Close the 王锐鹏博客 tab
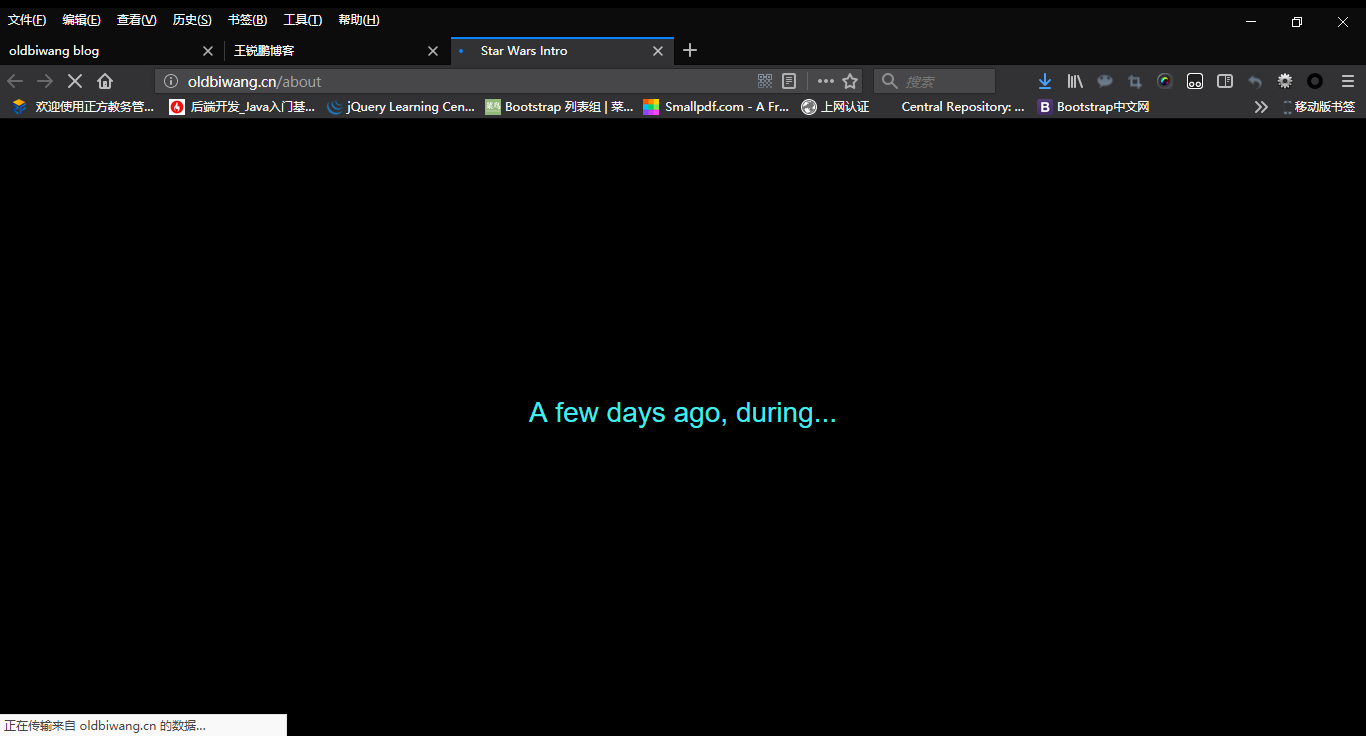The height and width of the screenshot is (736, 1366). point(433,51)
